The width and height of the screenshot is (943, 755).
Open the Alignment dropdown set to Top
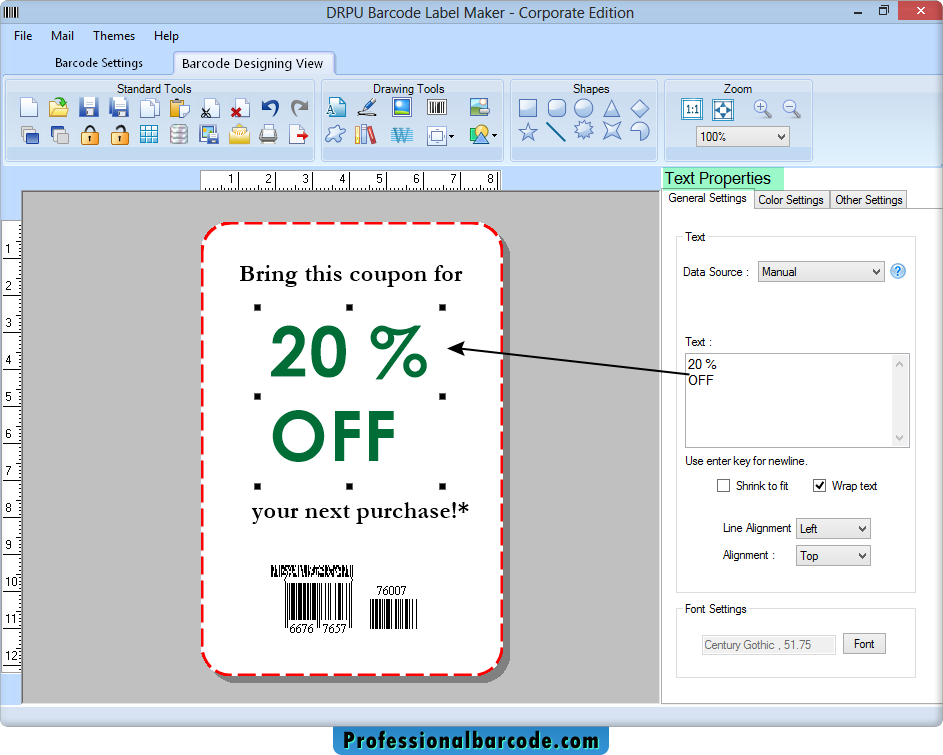coord(832,555)
